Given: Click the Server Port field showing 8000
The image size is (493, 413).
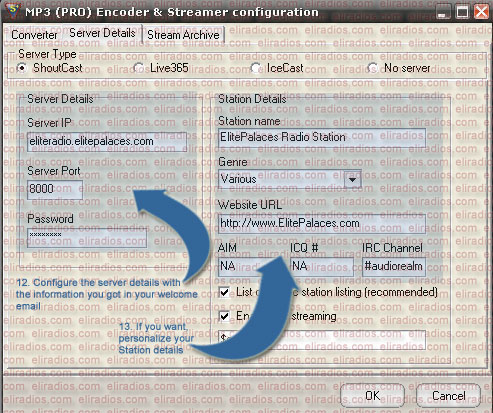Looking at the screenshot, I should 55,190.
